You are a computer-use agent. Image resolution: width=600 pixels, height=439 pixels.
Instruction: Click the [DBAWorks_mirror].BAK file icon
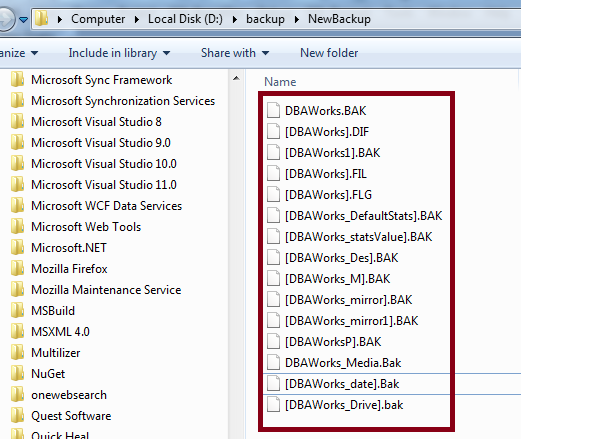tap(273, 299)
